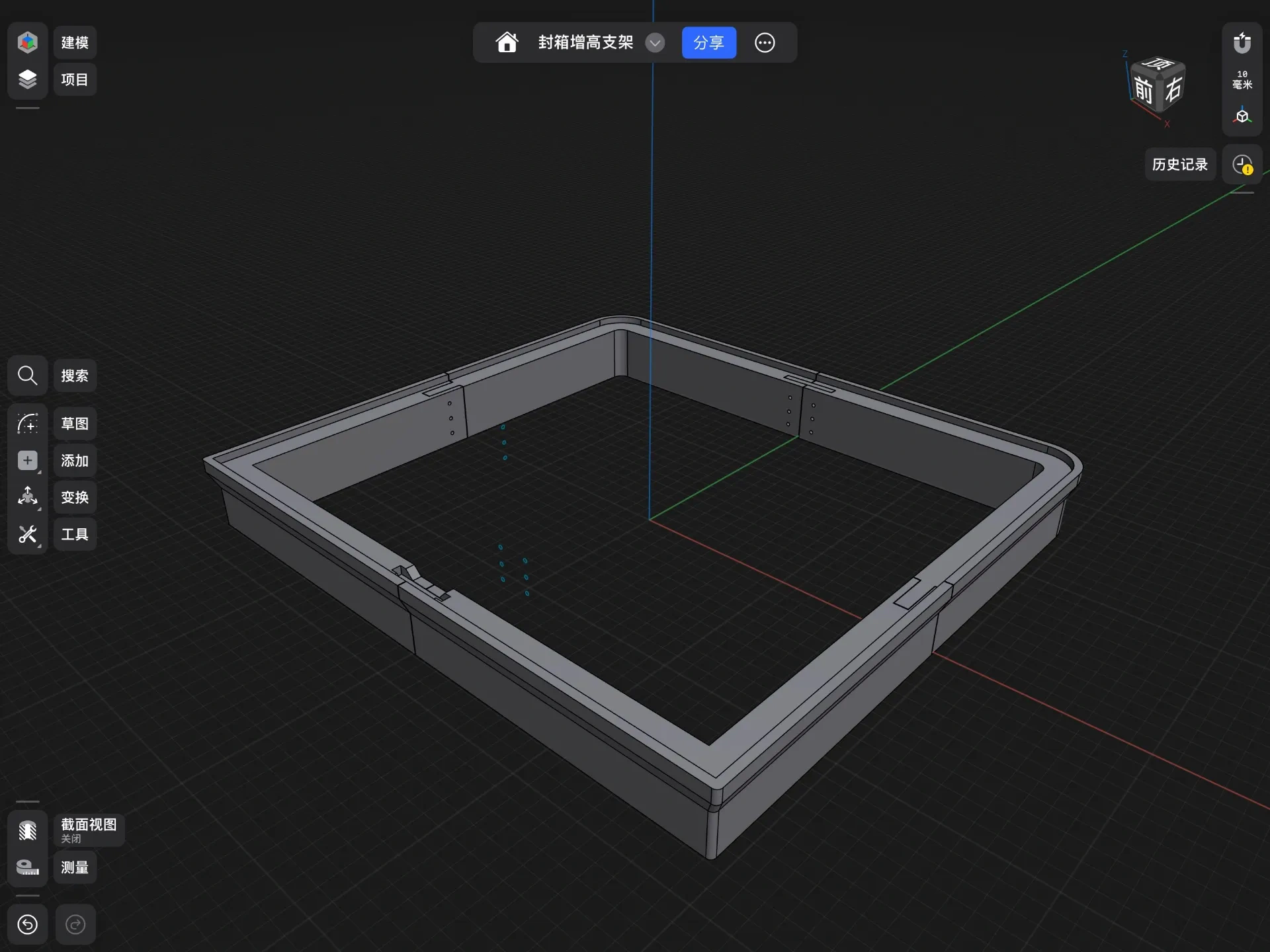Undo the last action
The height and width of the screenshot is (952, 1270).
27,924
